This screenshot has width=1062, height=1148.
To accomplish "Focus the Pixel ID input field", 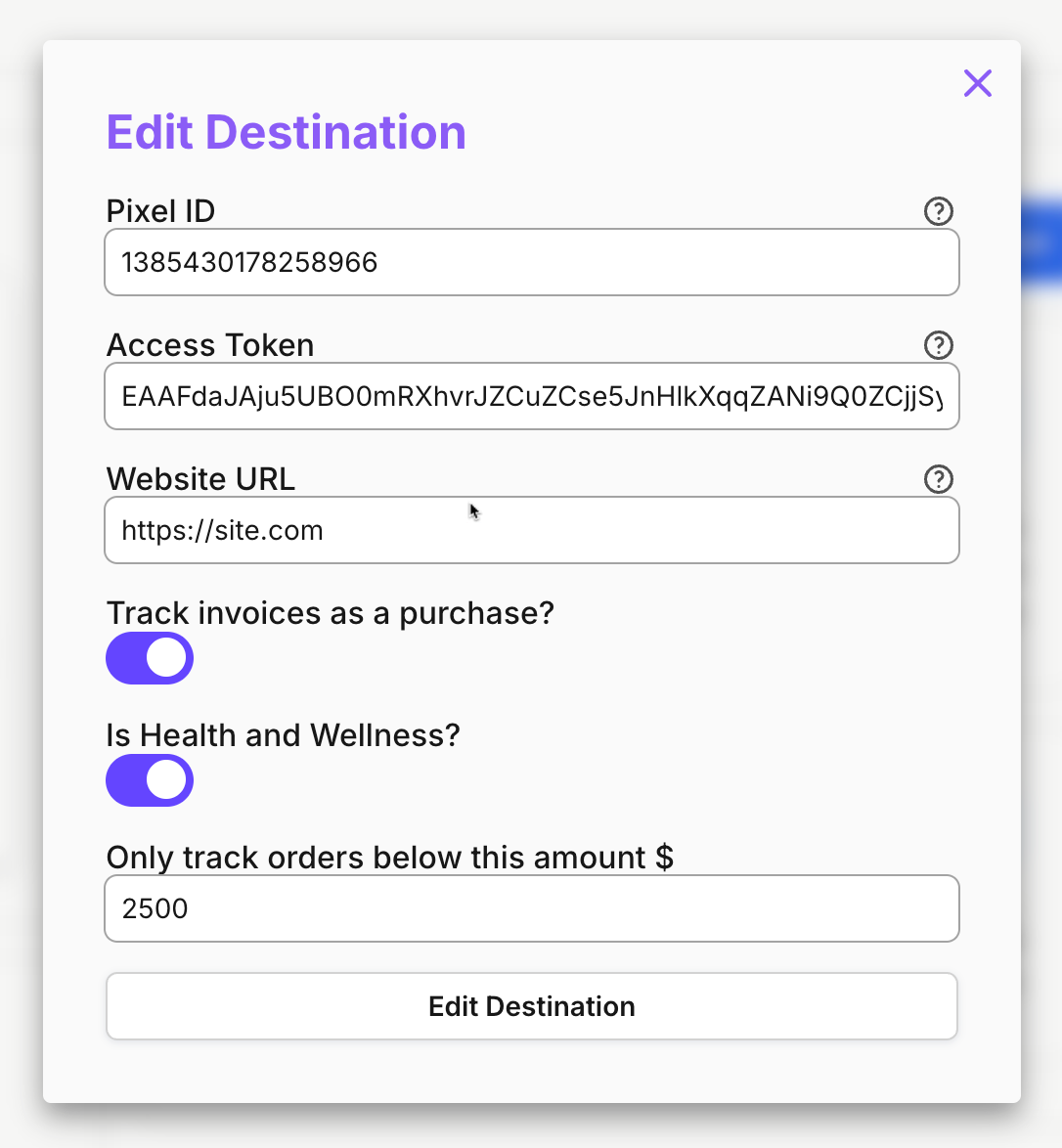I will pyautogui.click(x=532, y=262).
